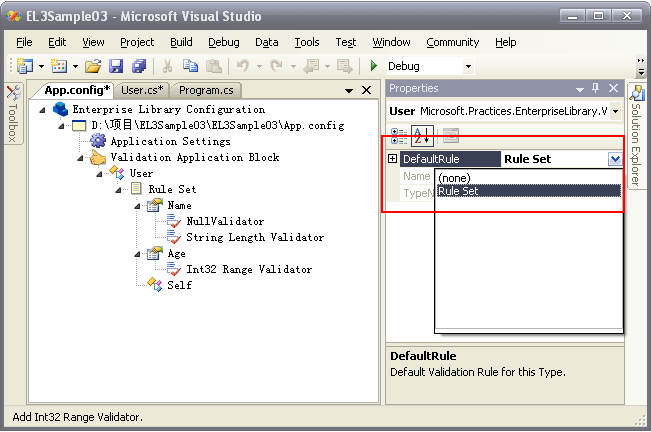Click the Save All icon
This screenshot has height=432, width=651.
point(139,66)
